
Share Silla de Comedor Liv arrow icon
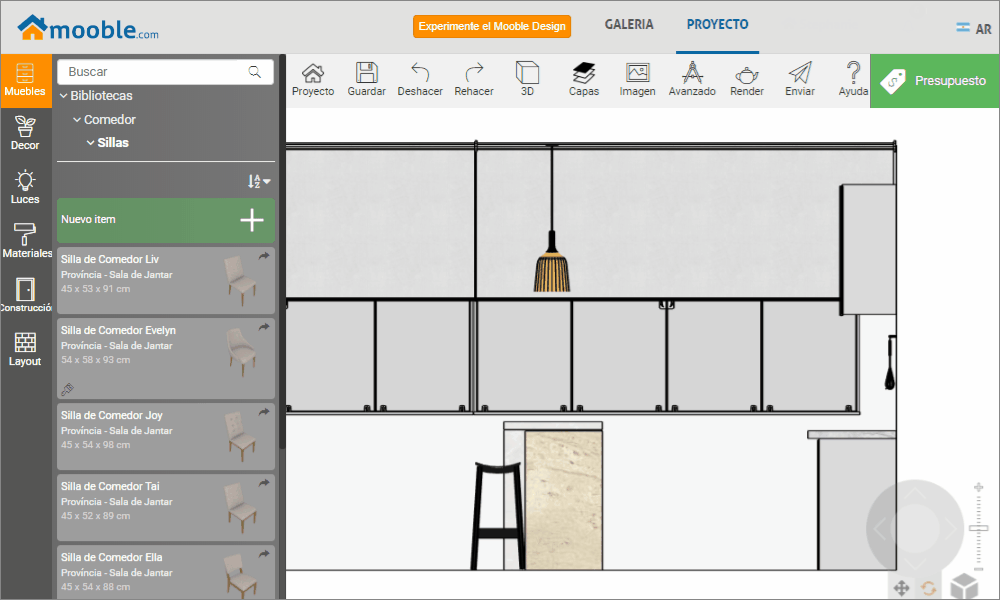click(264, 256)
